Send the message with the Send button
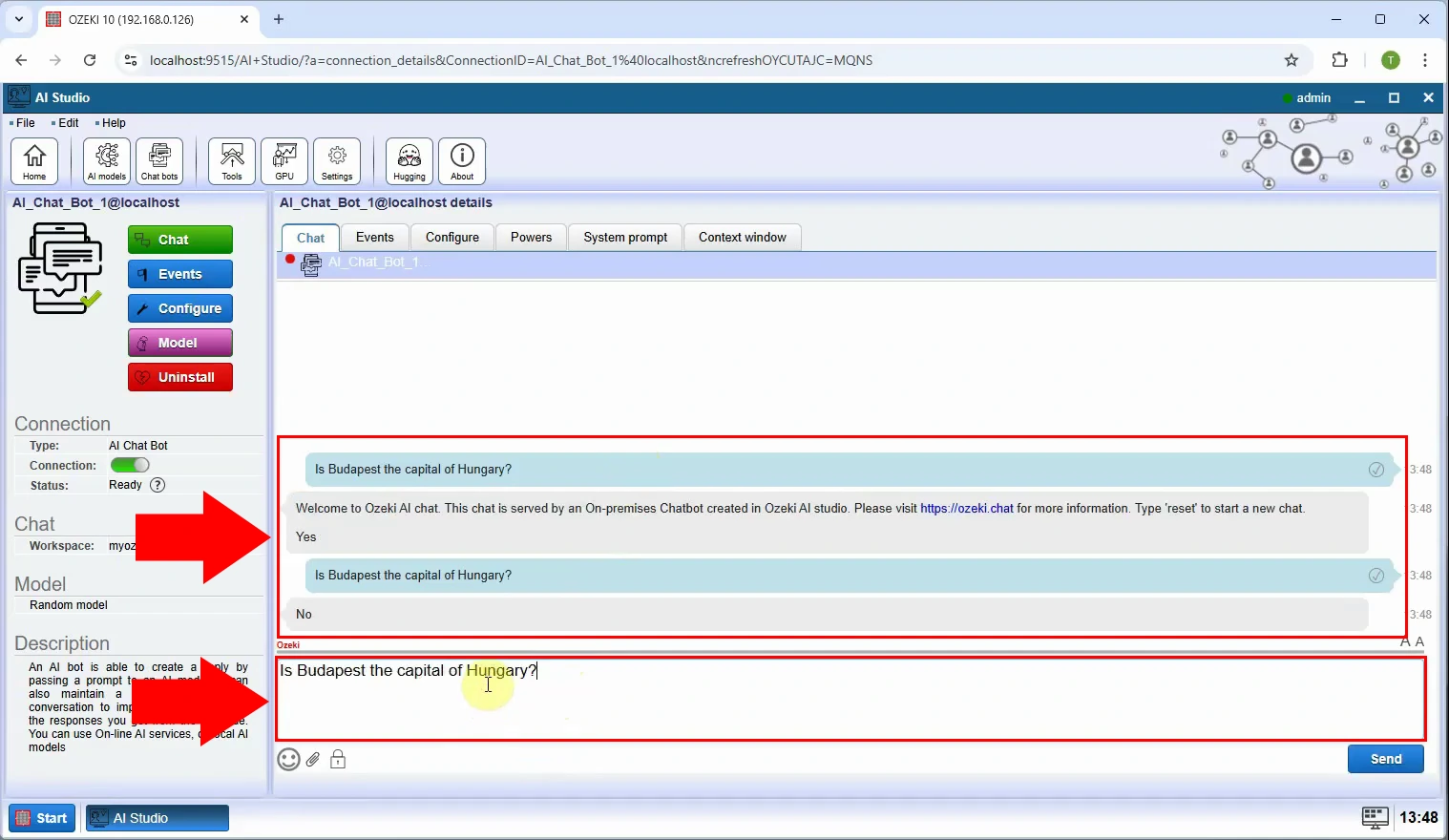This screenshot has height=840, width=1449. tap(1386, 759)
